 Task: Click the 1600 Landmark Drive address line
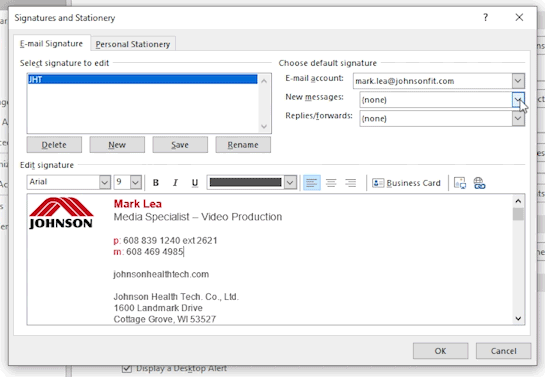(158, 308)
